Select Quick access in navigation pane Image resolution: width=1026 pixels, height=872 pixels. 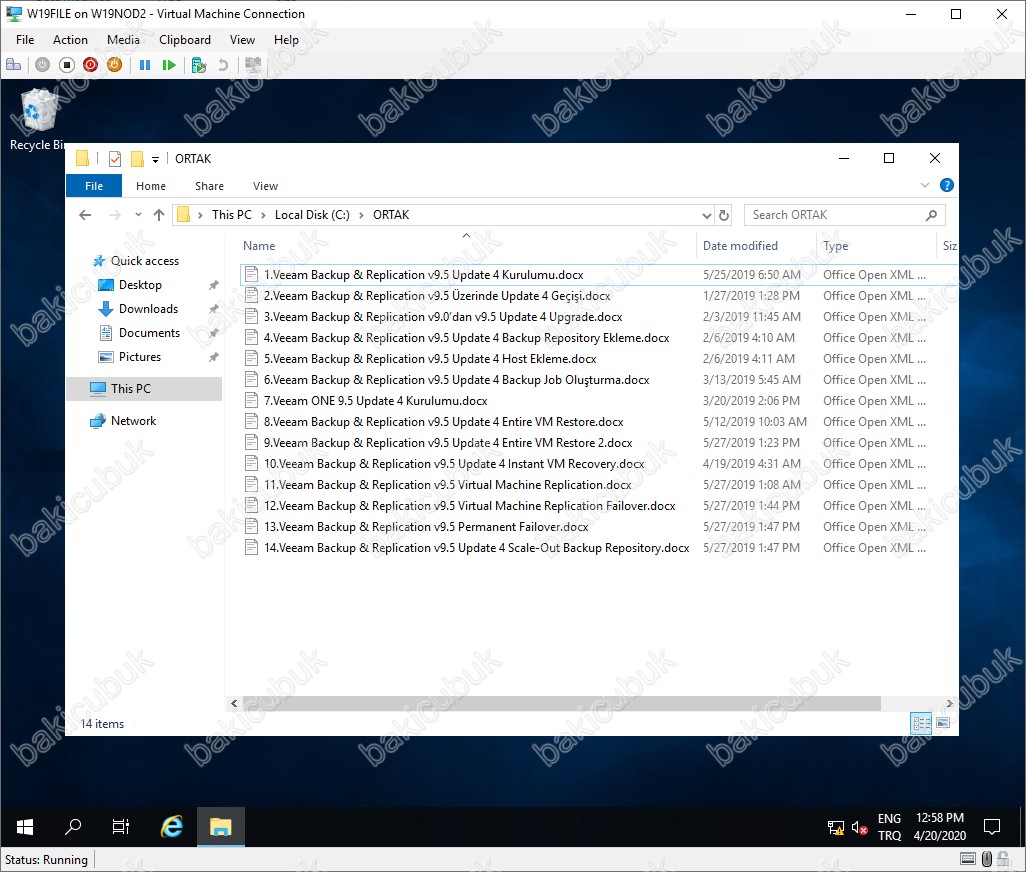[x=145, y=261]
